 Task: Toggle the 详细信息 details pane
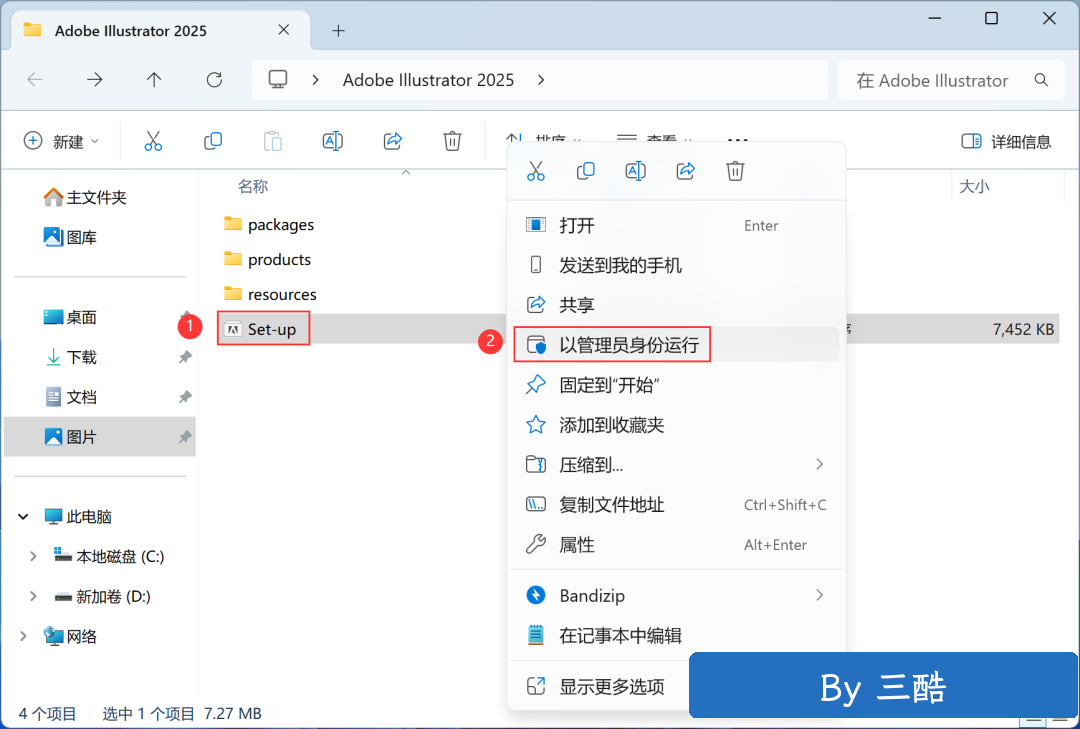point(1006,141)
